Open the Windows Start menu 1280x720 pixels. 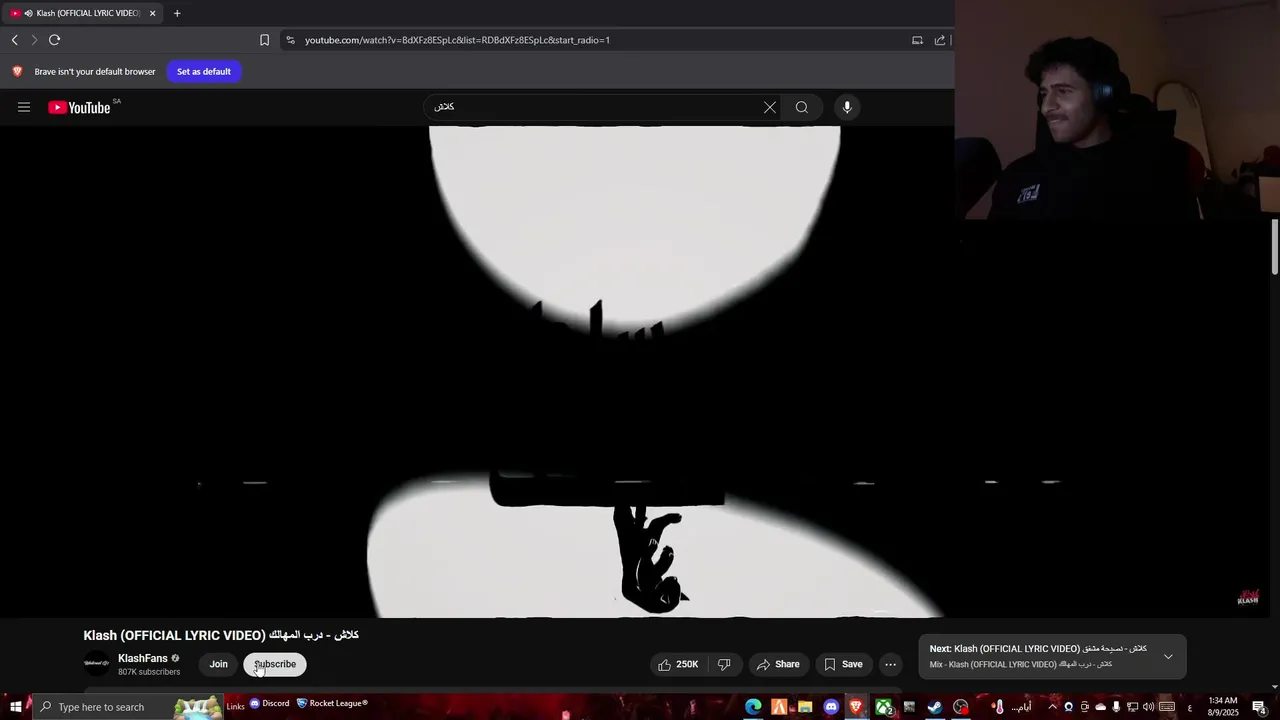[x=15, y=707]
